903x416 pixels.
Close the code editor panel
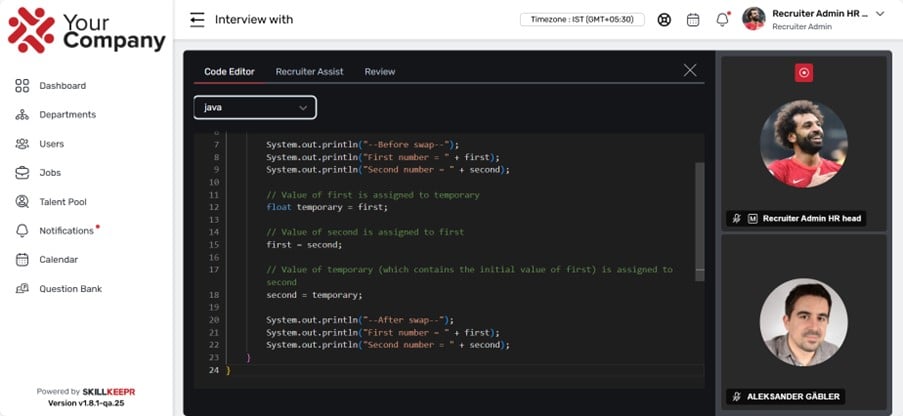point(690,70)
